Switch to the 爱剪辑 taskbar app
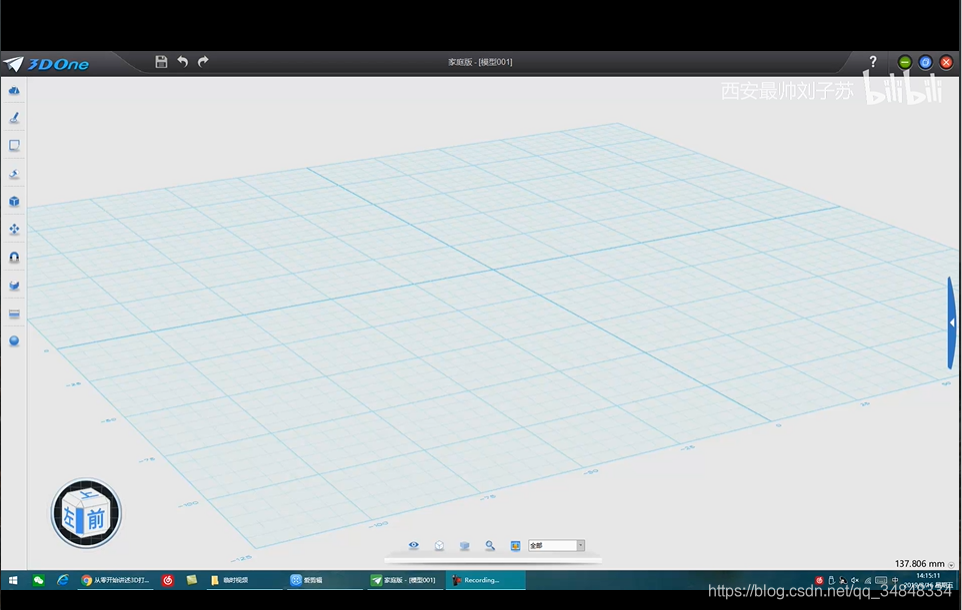 point(323,580)
